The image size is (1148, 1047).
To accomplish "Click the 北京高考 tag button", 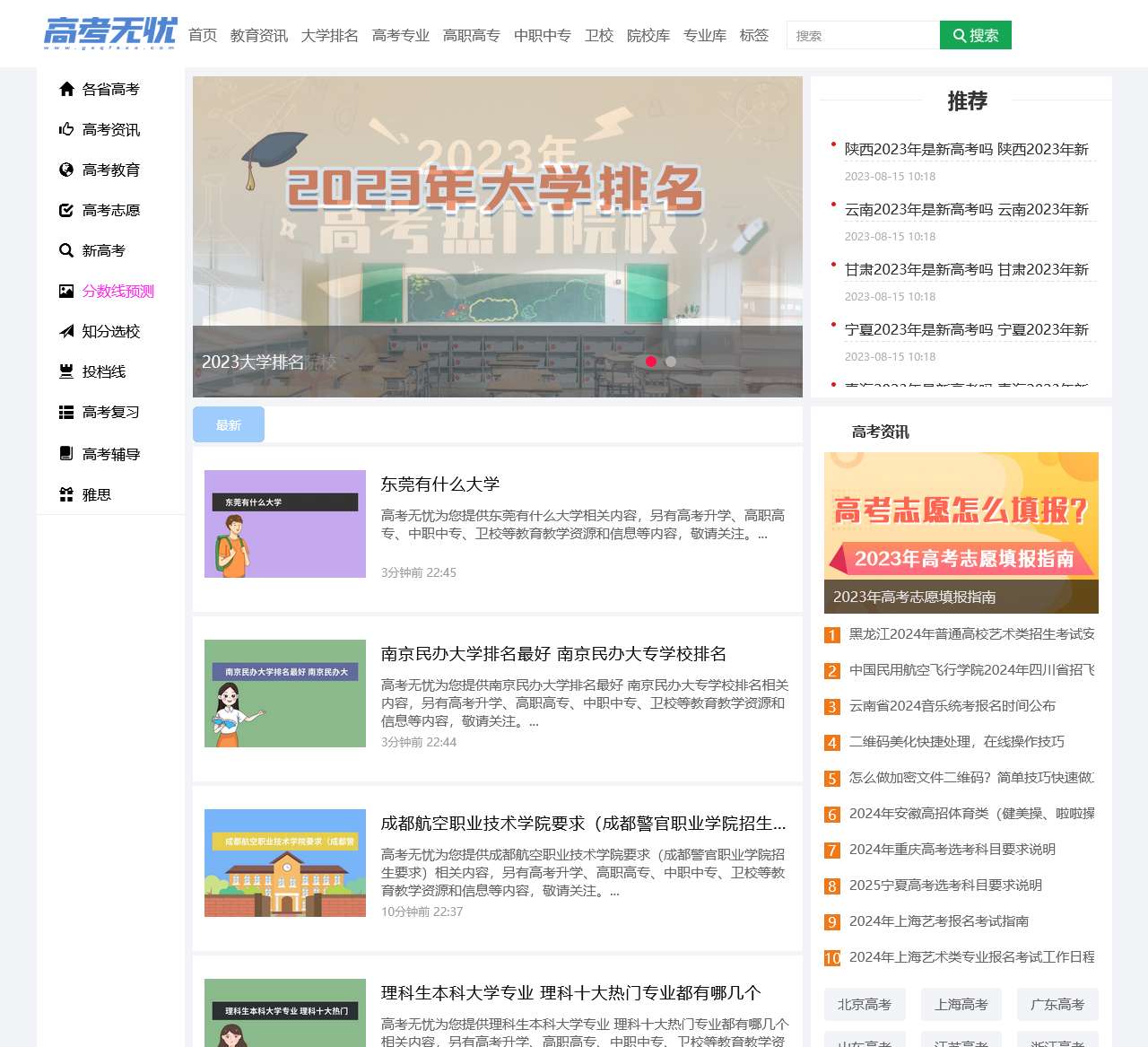I will coord(864,1004).
